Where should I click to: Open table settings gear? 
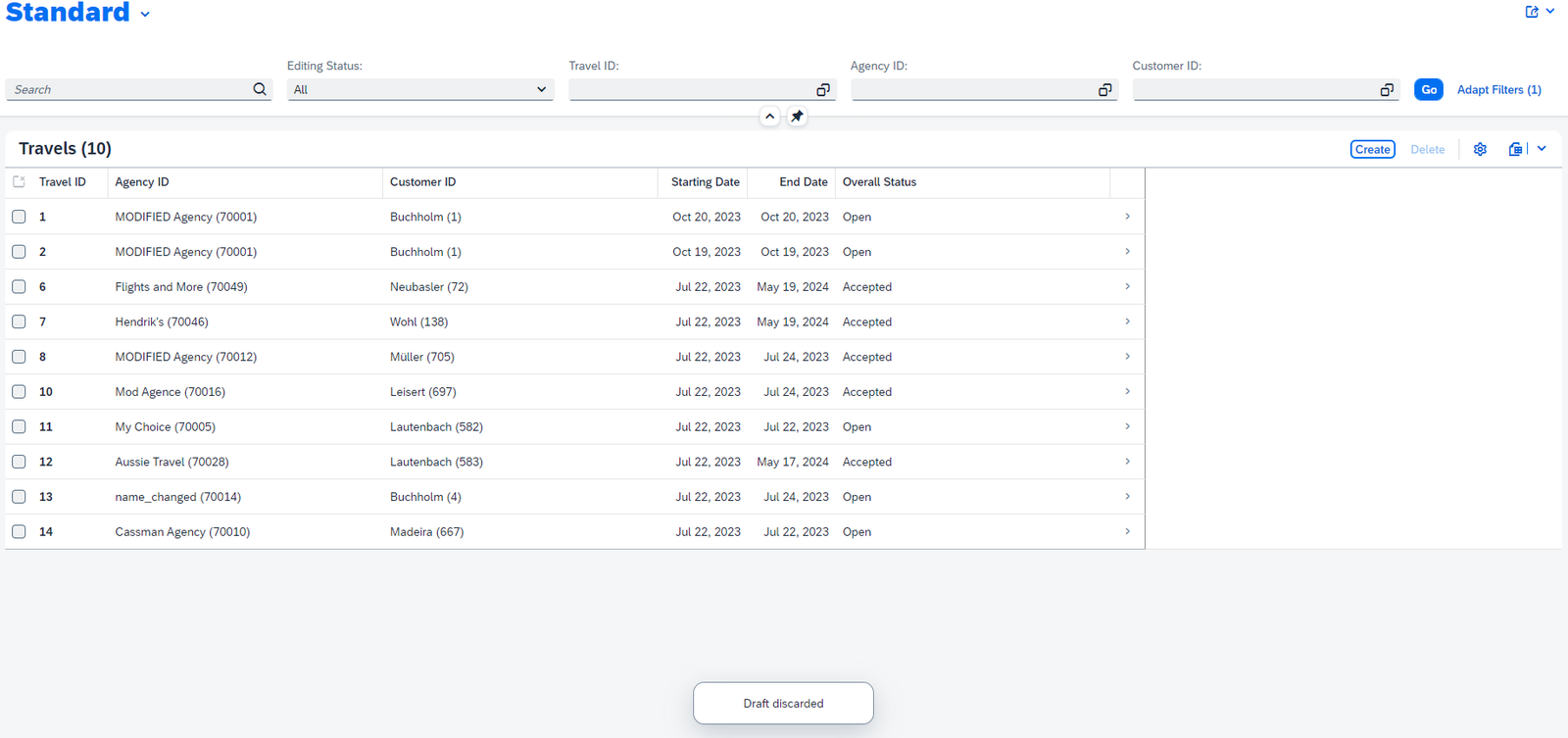(x=1480, y=149)
